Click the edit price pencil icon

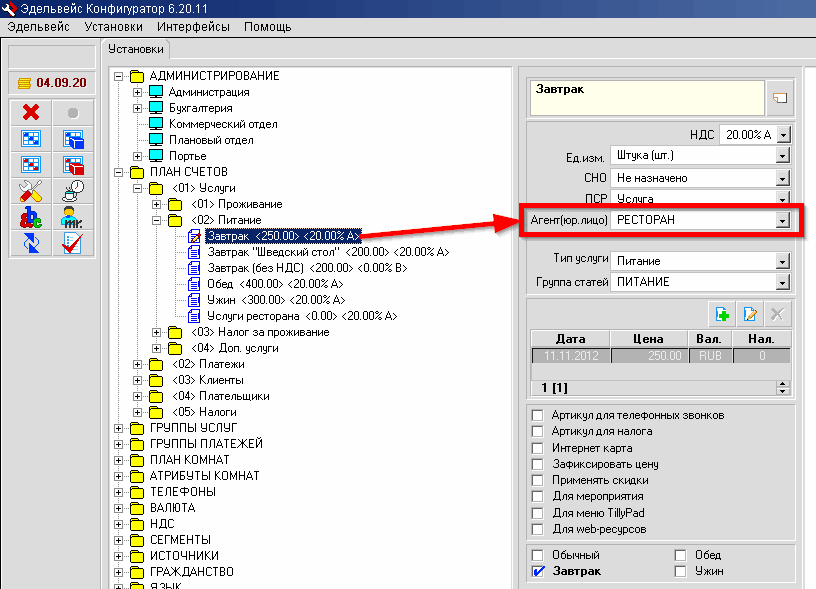click(749, 314)
